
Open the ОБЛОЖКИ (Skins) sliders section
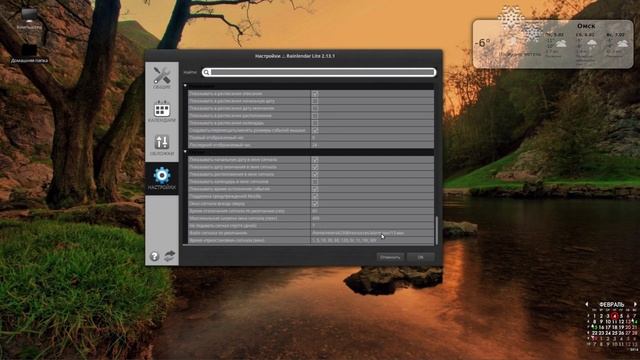(x=162, y=145)
